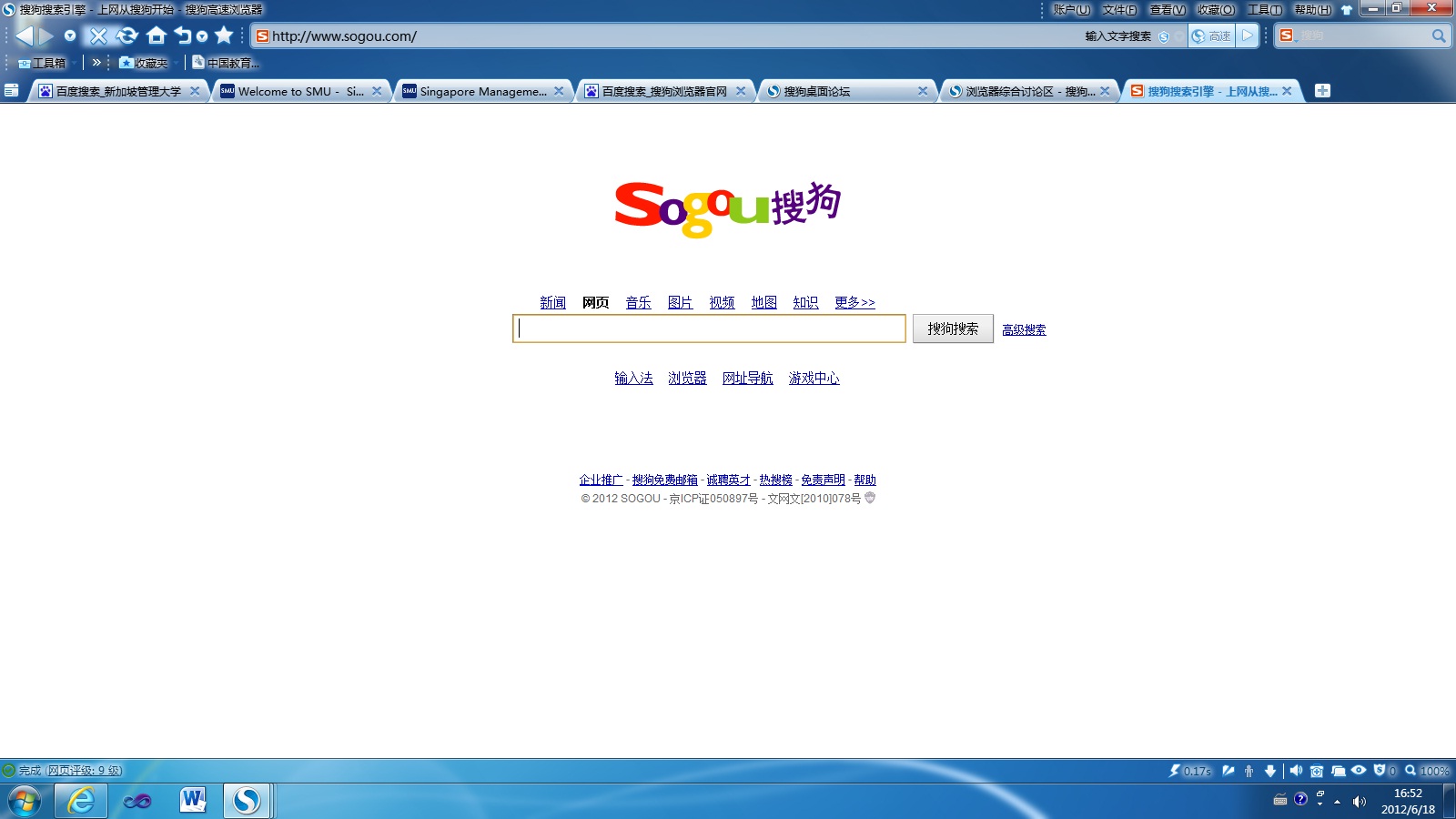Screen dimensions: 1456x819
Task: Close the 搜狗桌面论坛 tab
Action: coord(923,91)
